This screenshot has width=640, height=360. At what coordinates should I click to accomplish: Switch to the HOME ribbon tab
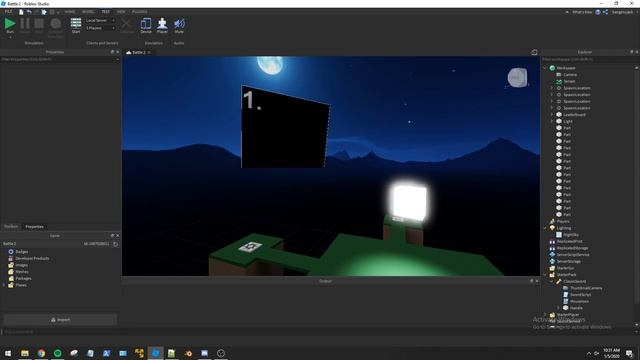tap(70, 12)
